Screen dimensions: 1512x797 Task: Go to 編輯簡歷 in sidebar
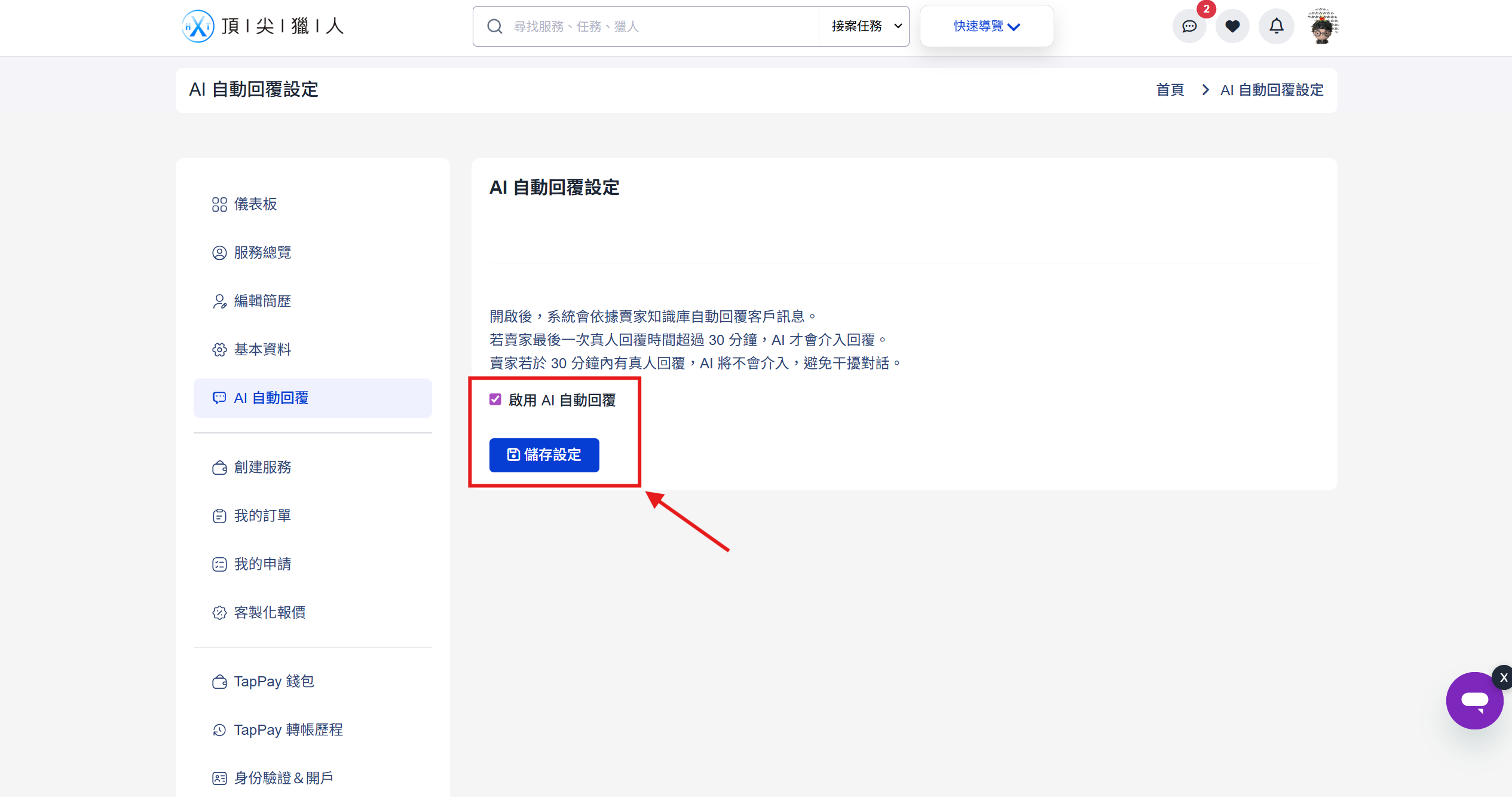(x=262, y=301)
